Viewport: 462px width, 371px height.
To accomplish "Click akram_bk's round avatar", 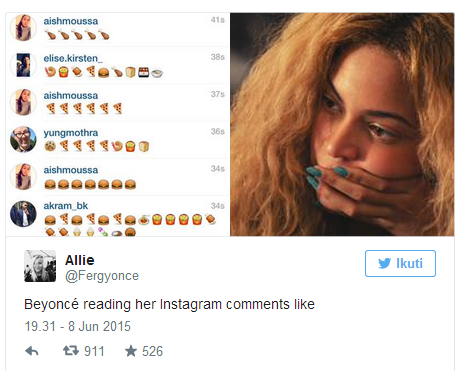I will [23, 214].
